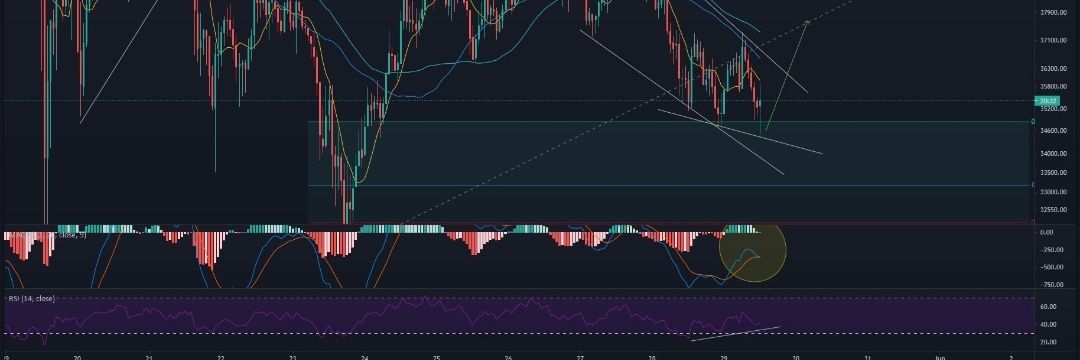Select the RSI (14, close) indicator label
The image size is (1080, 360).
tap(31, 299)
